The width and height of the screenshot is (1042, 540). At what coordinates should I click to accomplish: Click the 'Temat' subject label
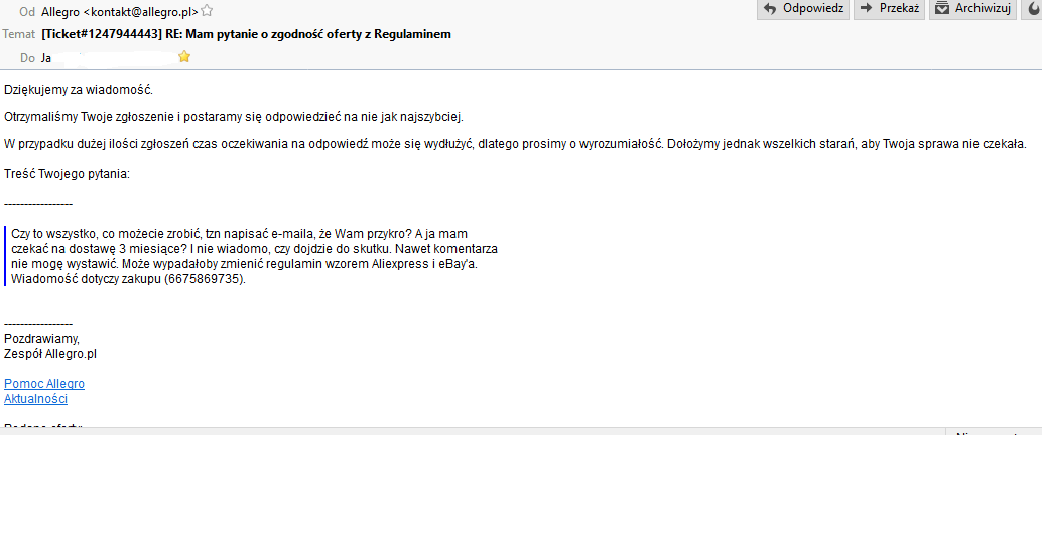[x=19, y=34]
